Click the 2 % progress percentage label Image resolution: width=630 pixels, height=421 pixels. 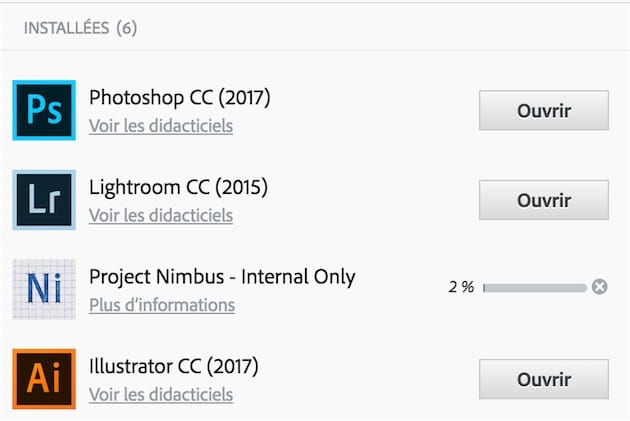461,288
